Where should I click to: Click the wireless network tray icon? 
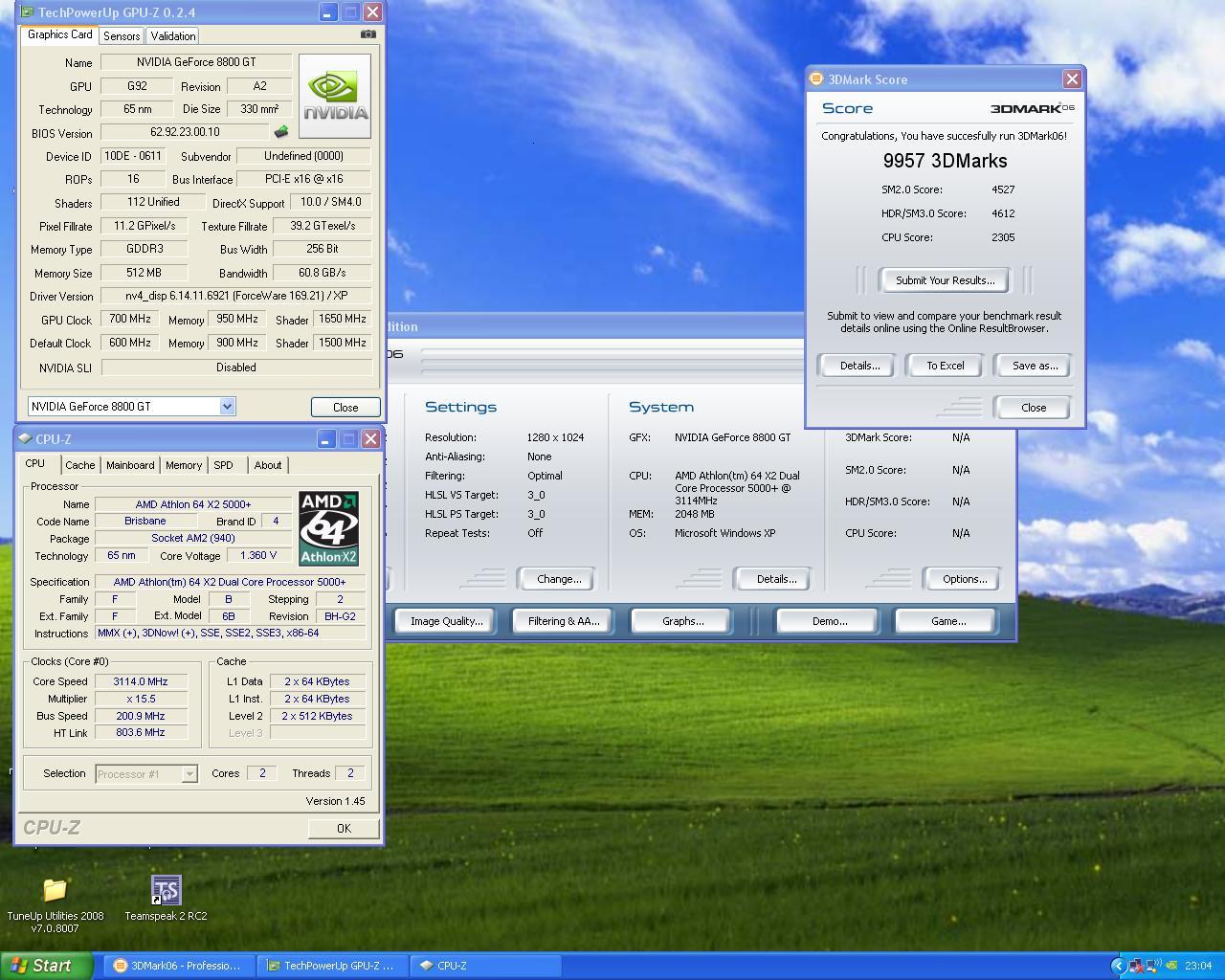1153,966
